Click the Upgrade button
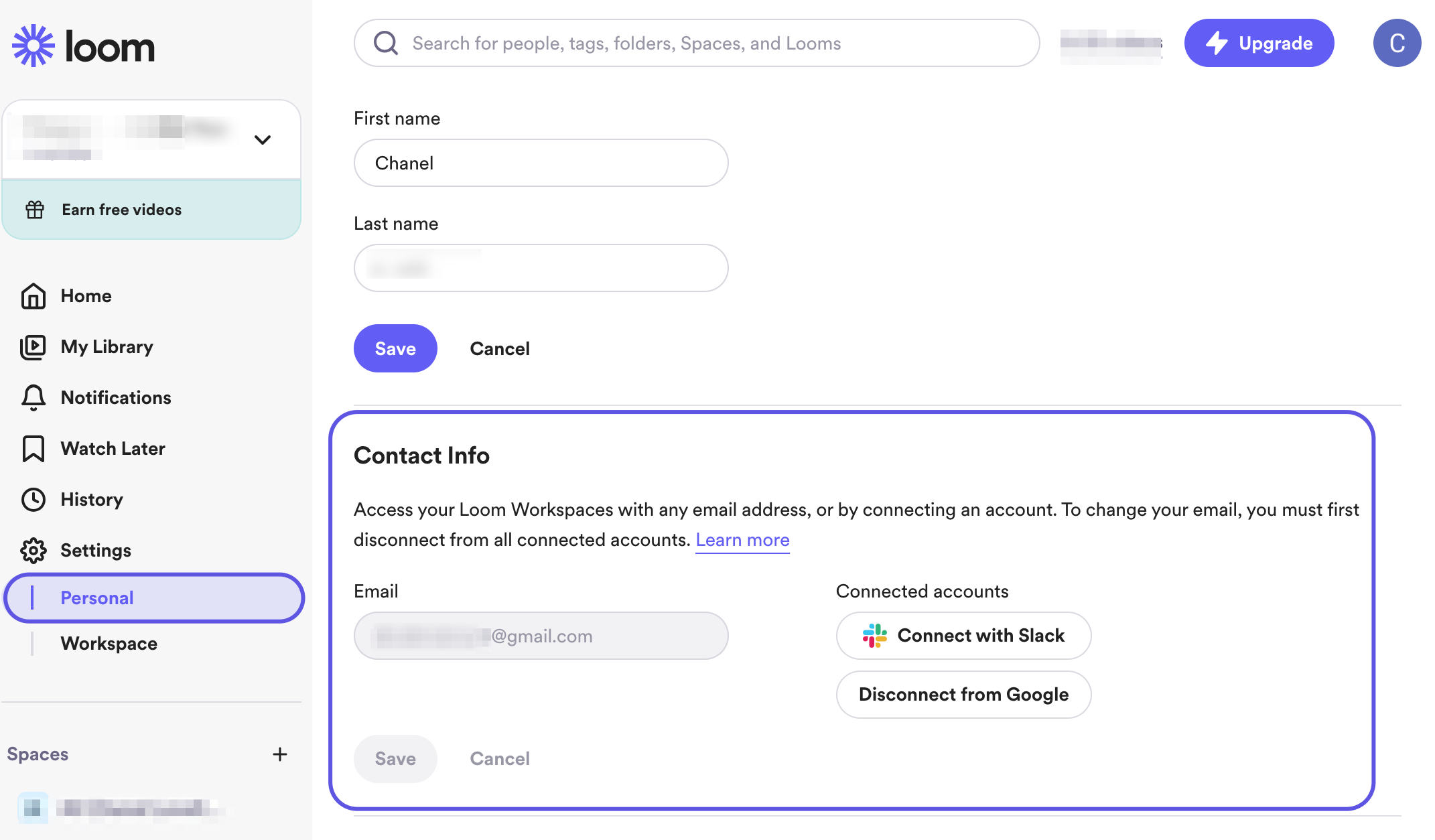 tap(1259, 44)
